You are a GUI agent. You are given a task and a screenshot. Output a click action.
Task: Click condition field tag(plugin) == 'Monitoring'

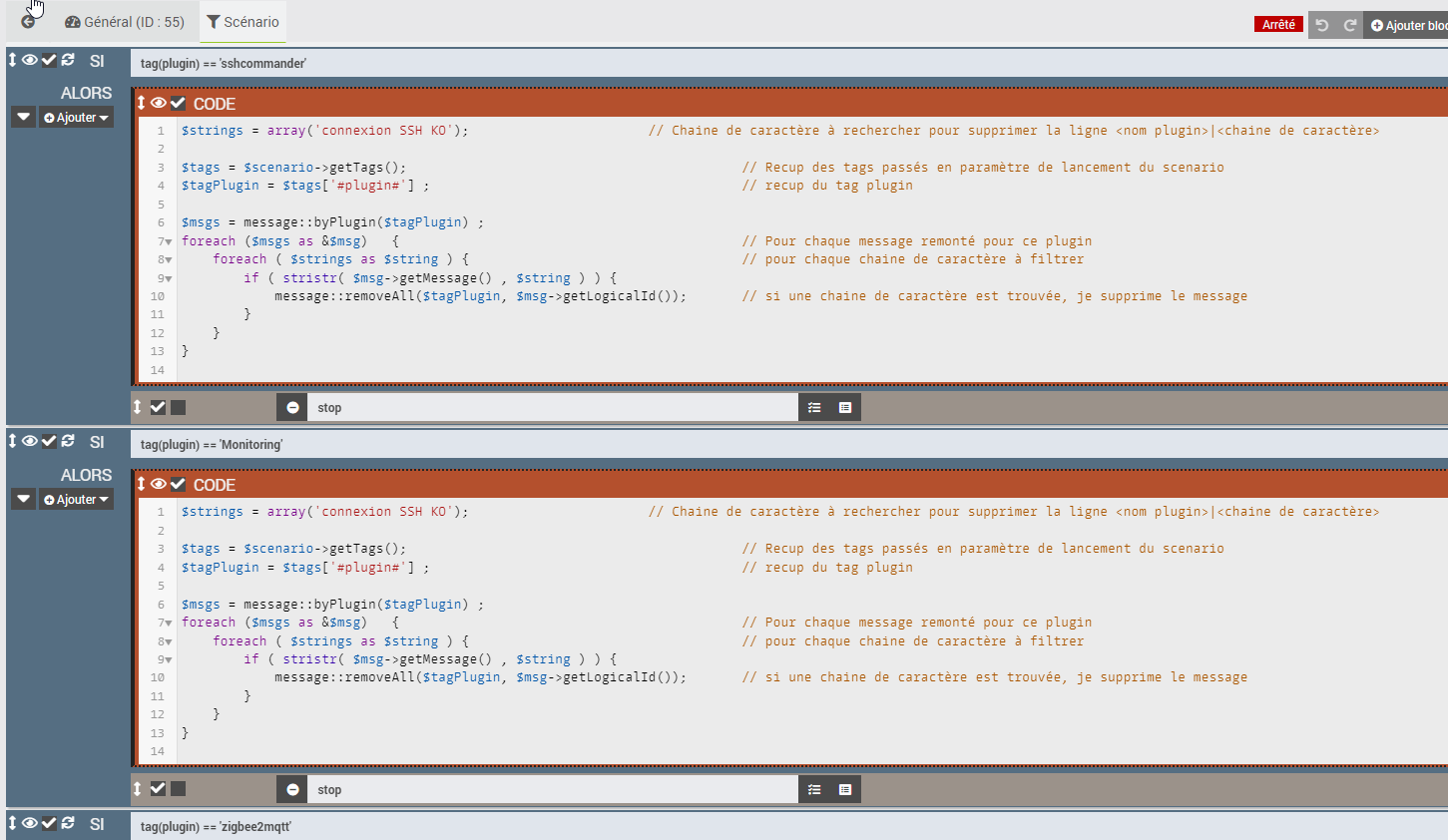[788, 444]
